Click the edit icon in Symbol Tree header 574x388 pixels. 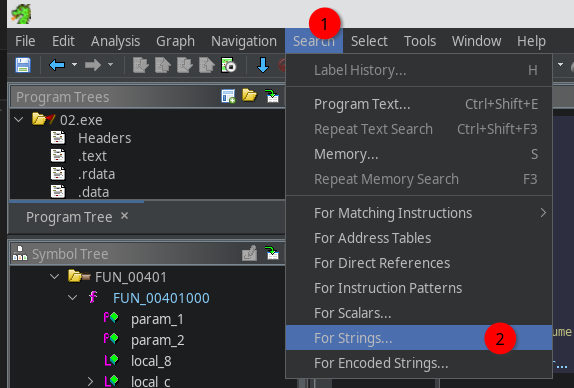(250, 253)
